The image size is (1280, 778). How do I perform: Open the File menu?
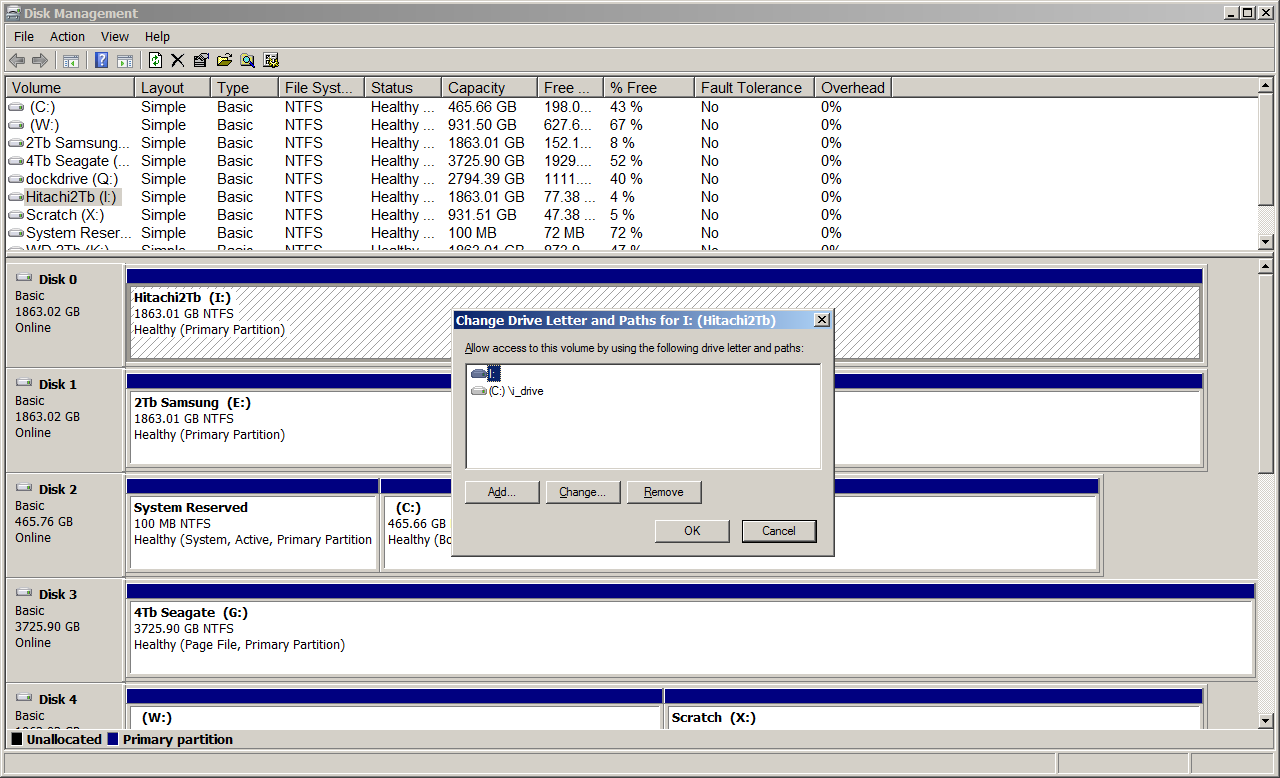coord(24,36)
